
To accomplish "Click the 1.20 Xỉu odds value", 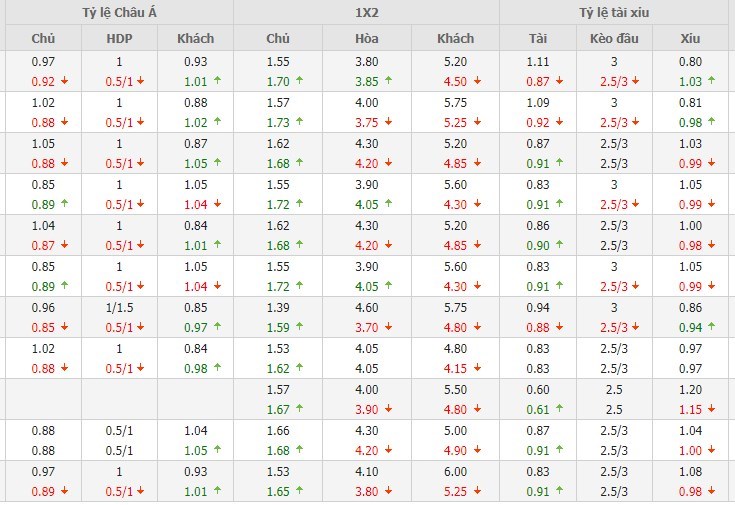I will tap(690, 391).
